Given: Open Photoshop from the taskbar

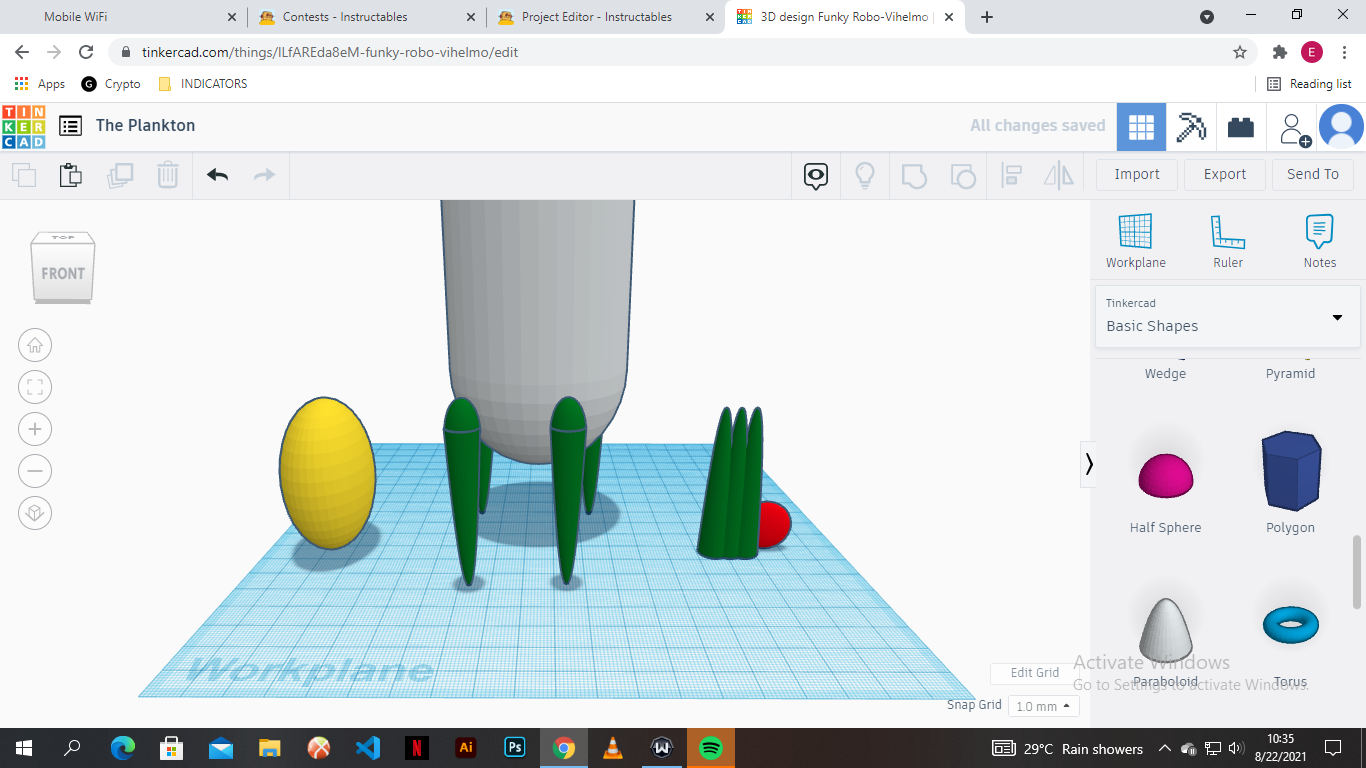Looking at the screenshot, I should pos(515,748).
